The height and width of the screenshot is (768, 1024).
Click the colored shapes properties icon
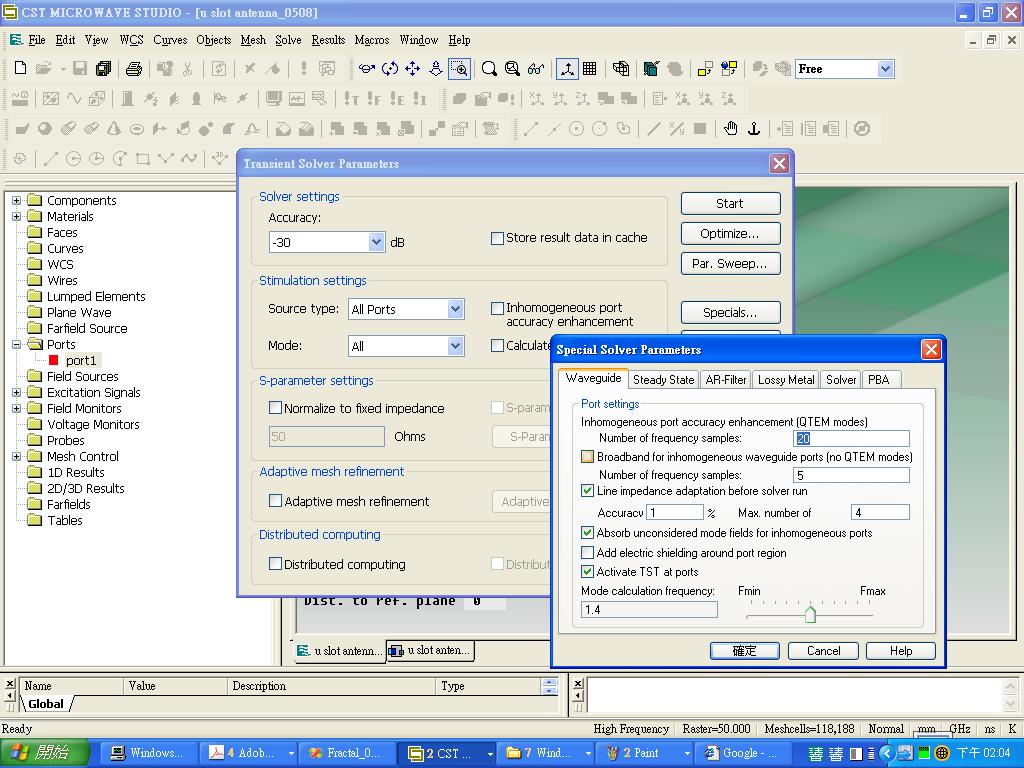(x=729, y=69)
